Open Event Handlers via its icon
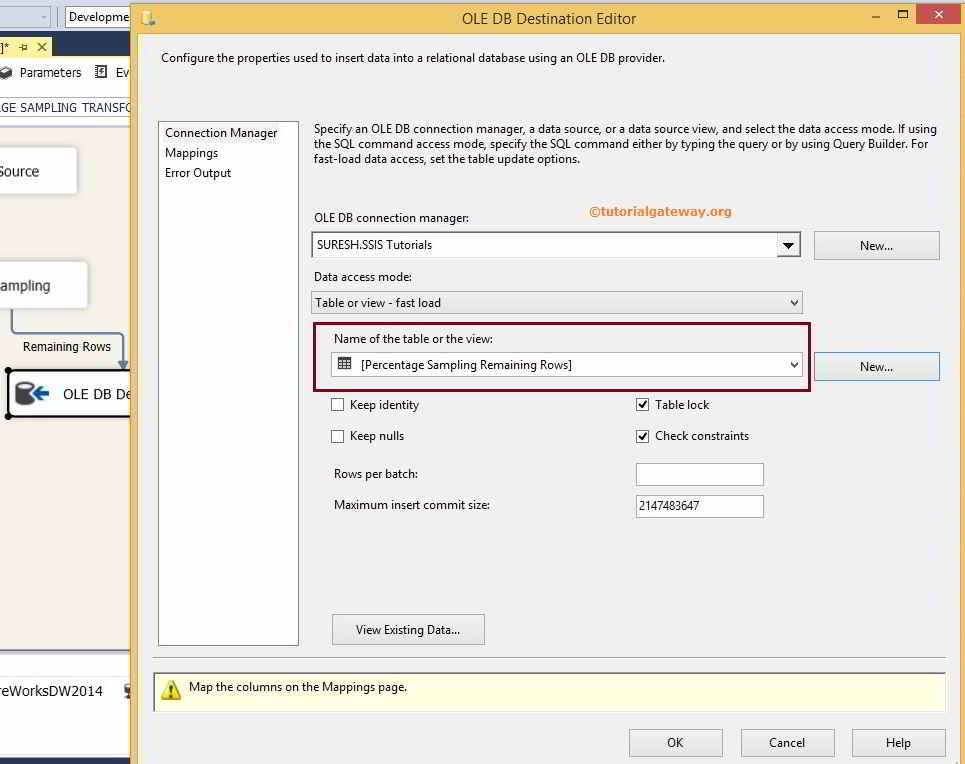Screen dimensions: 965x764 pos(101,72)
